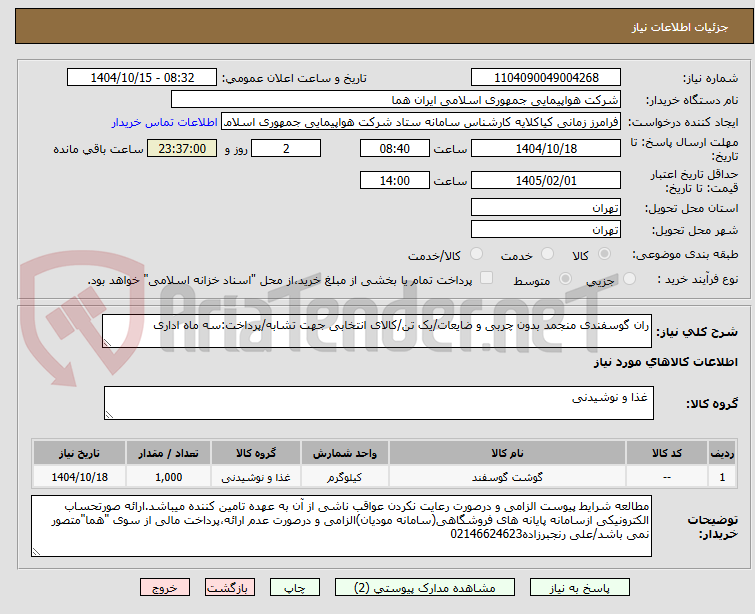Click the شماره نیاز number field
The width and height of the screenshot is (755, 614).
point(546,78)
